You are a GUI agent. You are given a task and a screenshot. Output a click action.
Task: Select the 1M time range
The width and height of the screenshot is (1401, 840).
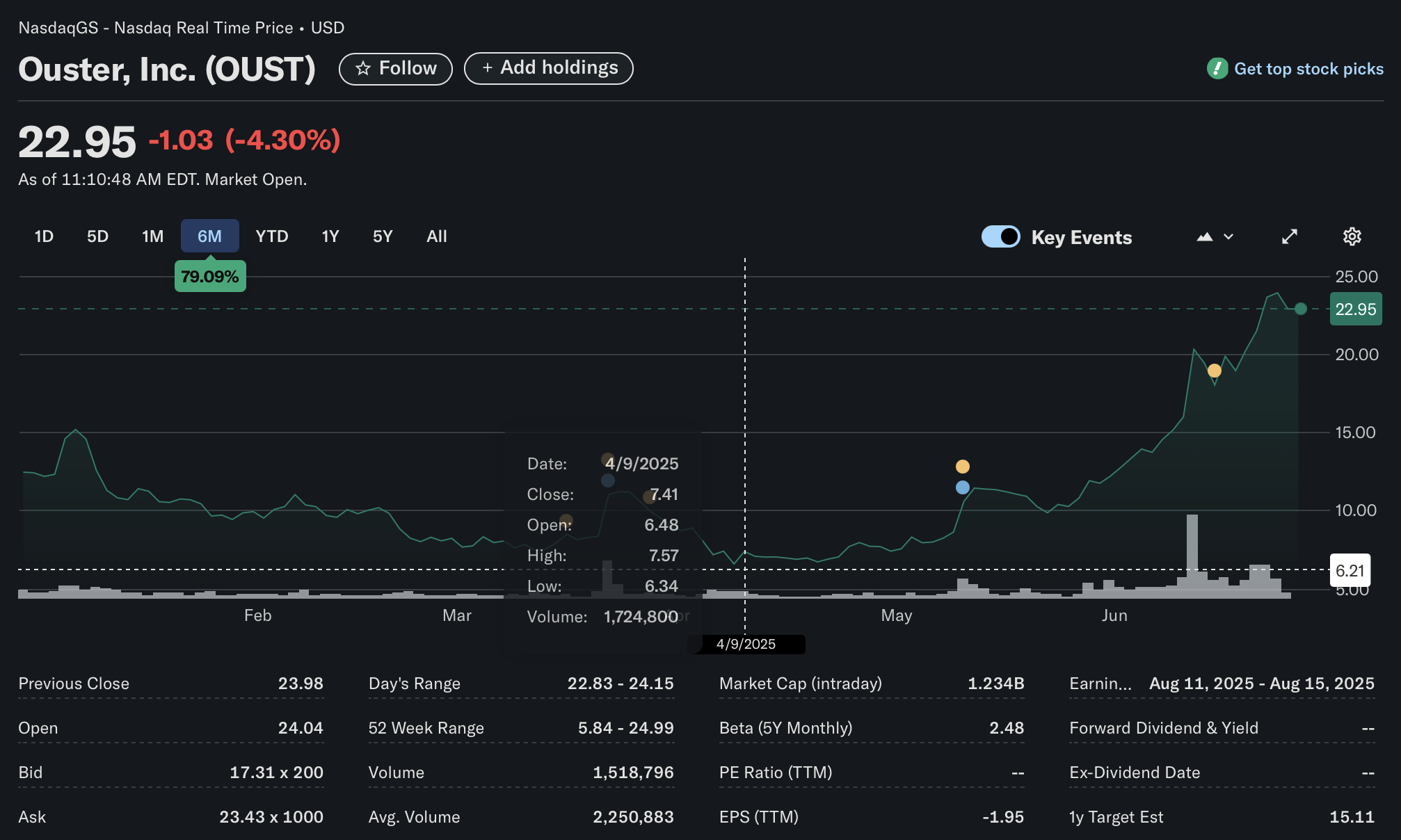[x=152, y=236]
